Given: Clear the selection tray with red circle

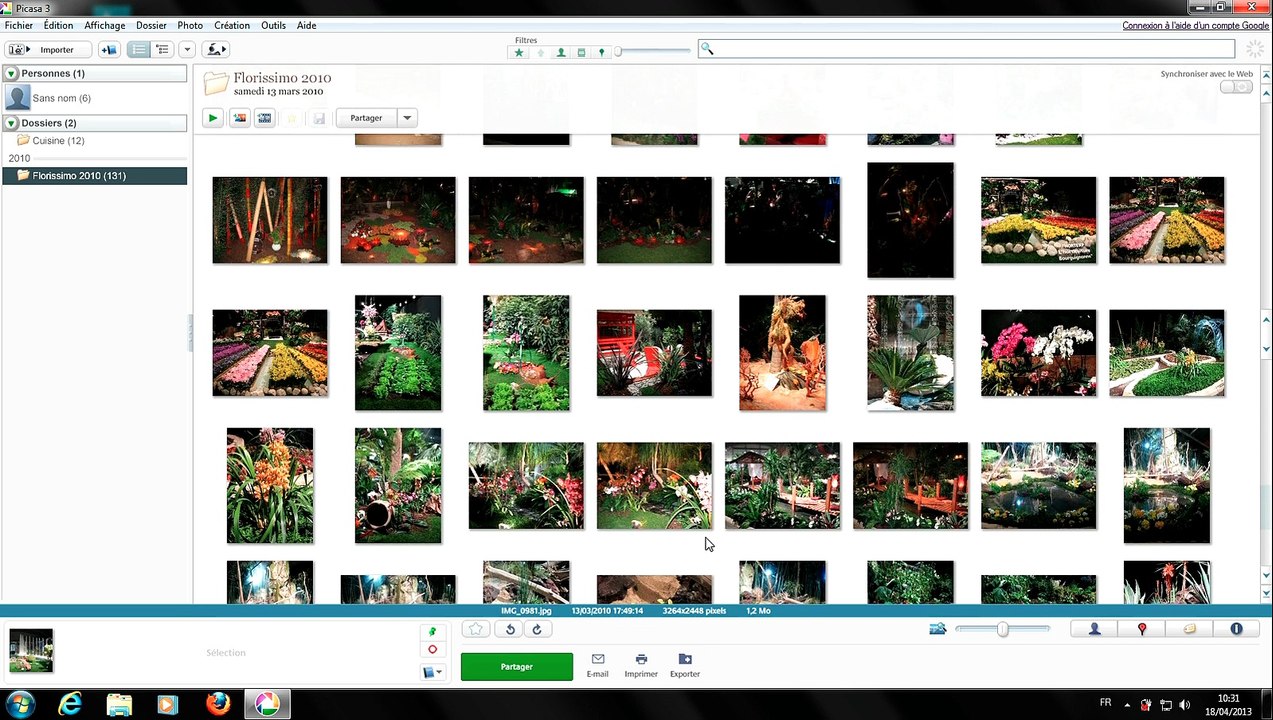Looking at the screenshot, I should tap(433, 650).
